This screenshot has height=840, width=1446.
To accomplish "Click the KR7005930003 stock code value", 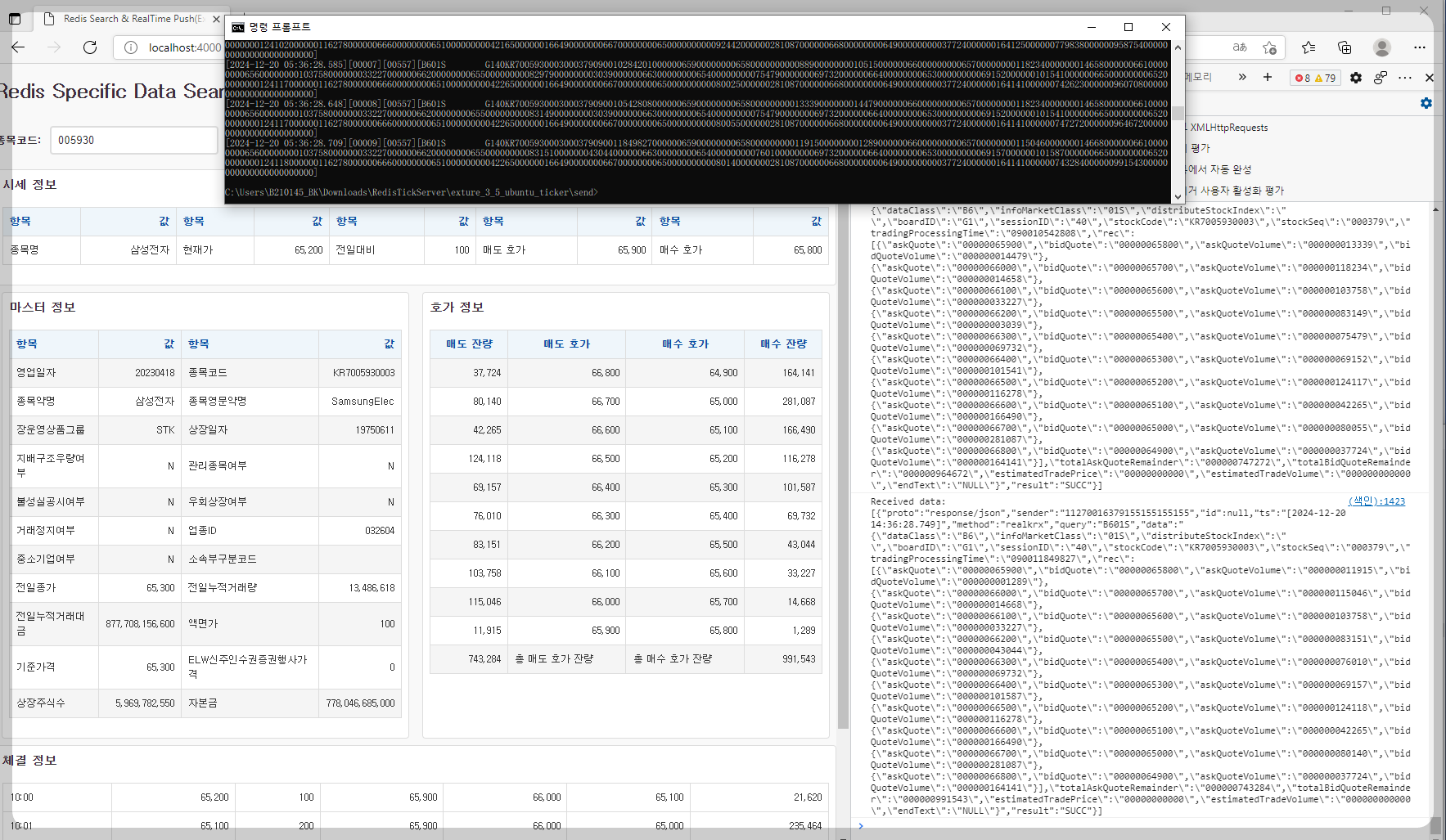I will click(x=363, y=372).
